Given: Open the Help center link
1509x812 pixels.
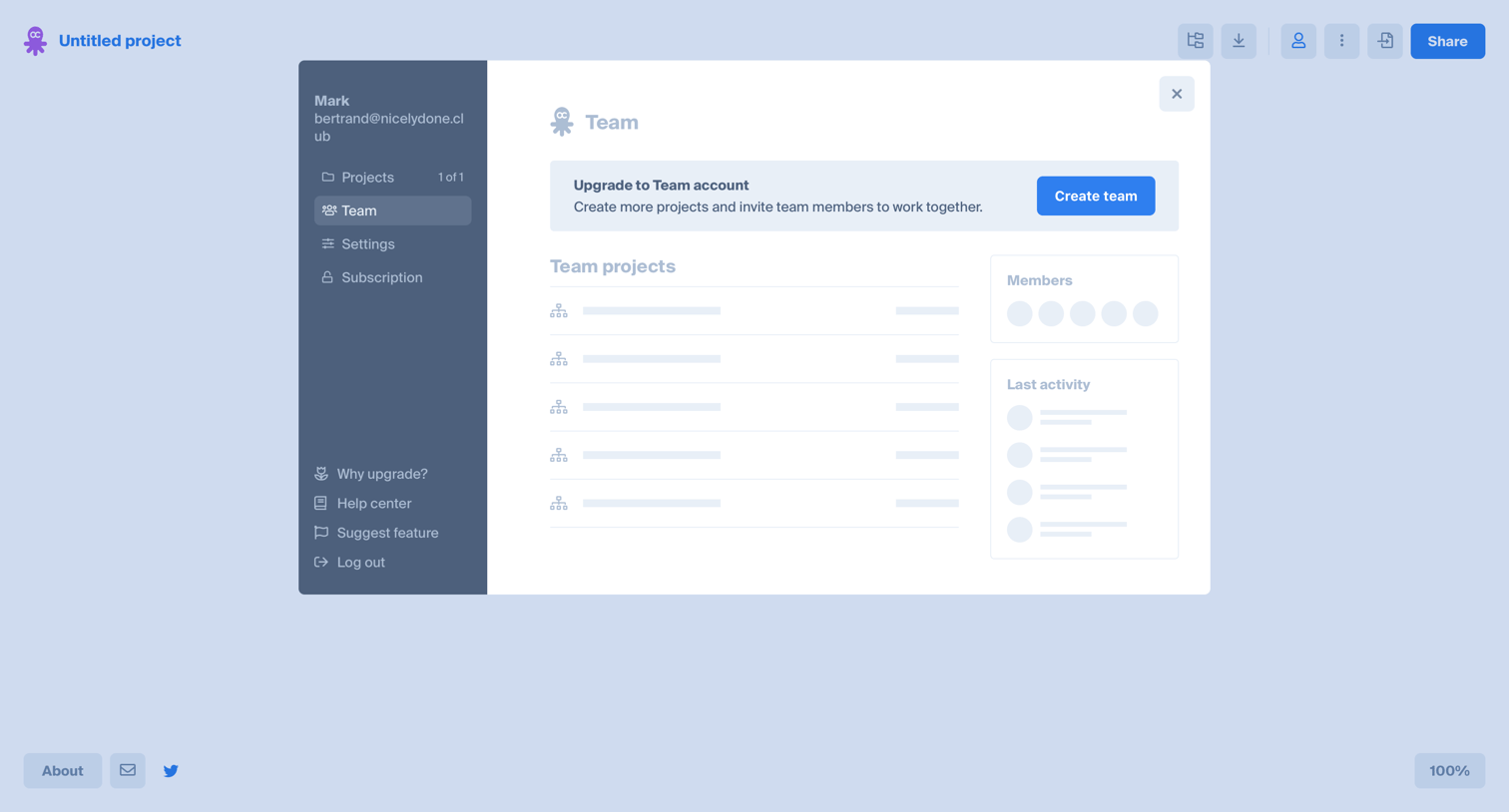Looking at the screenshot, I should click(x=363, y=504).
